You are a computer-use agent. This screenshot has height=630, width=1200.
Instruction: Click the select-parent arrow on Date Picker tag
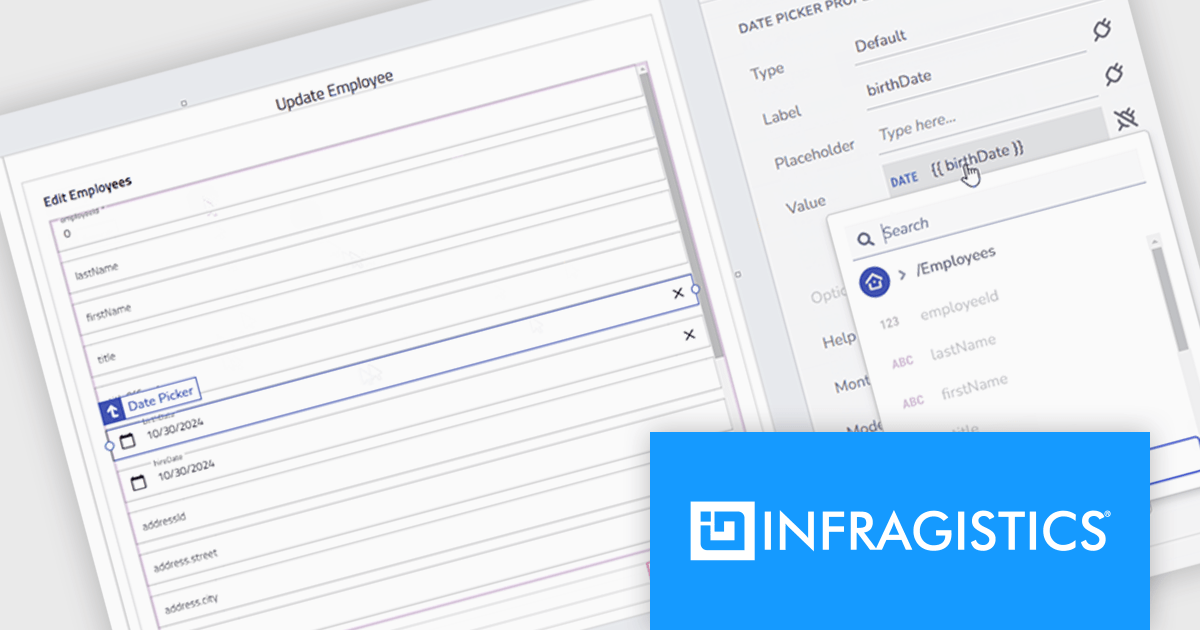111,410
